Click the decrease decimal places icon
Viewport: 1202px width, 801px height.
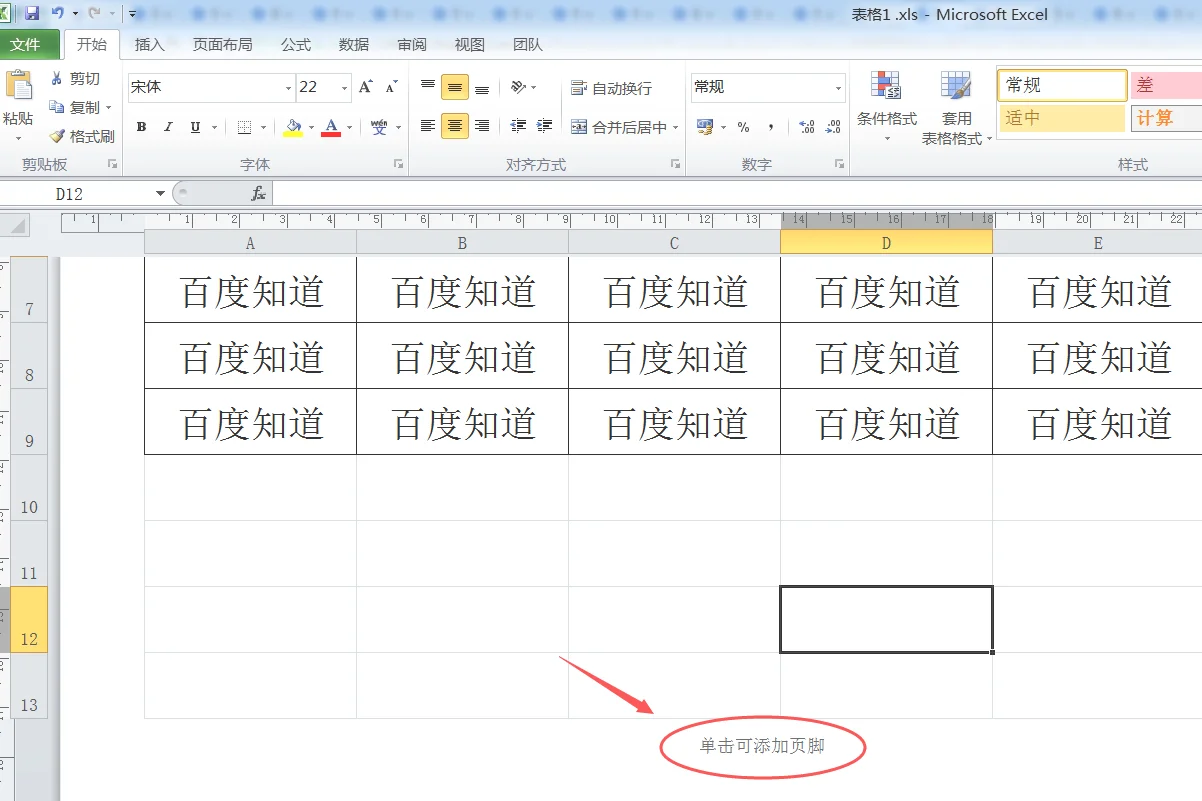(x=834, y=127)
